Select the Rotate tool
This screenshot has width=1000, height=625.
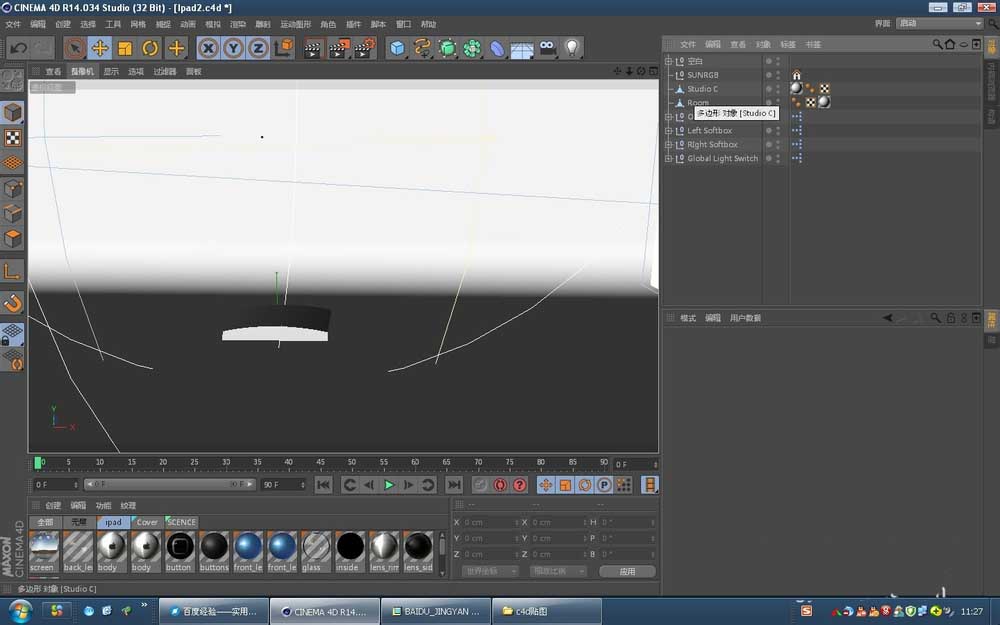pyautogui.click(x=150, y=47)
